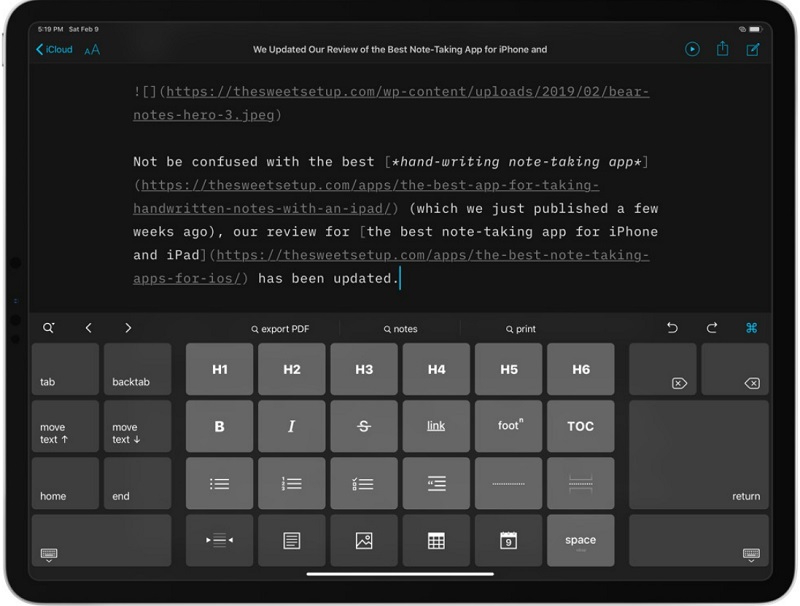800x606 pixels.
Task: Run the export PDF shortcut
Action: click(280, 327)
